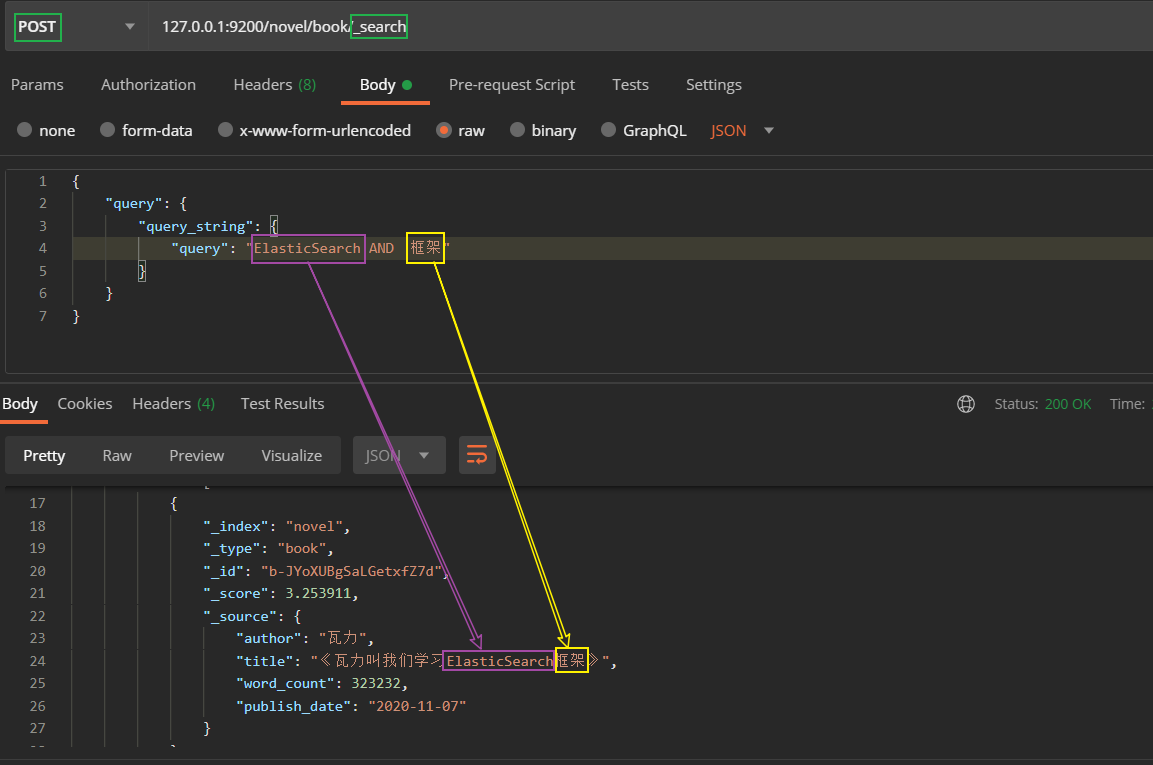This screenshot has height=765, width=1153.
Task: Select GraphQL body type radio
Action: [609, 130]
